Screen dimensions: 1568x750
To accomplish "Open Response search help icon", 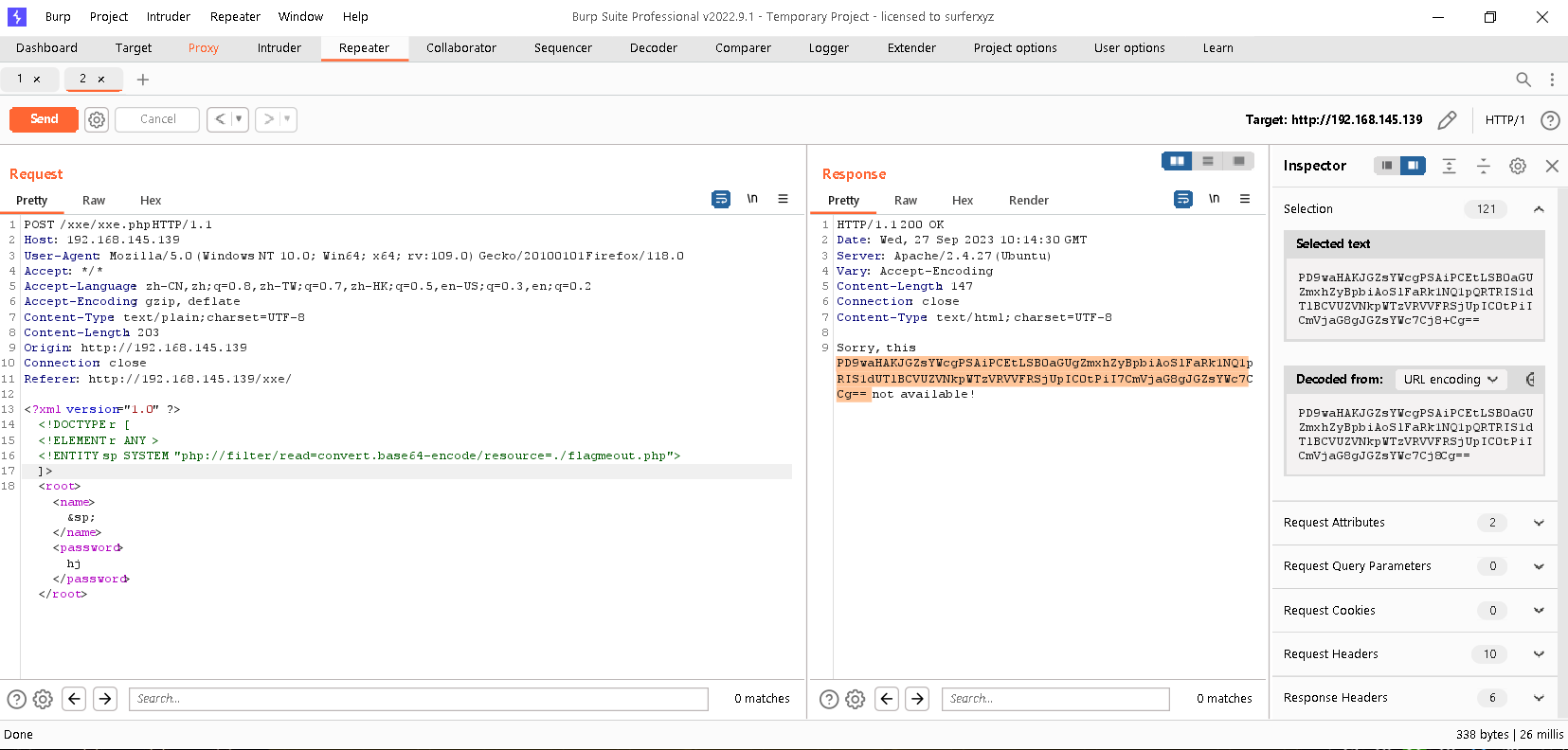I will click(x=829, y=699).
